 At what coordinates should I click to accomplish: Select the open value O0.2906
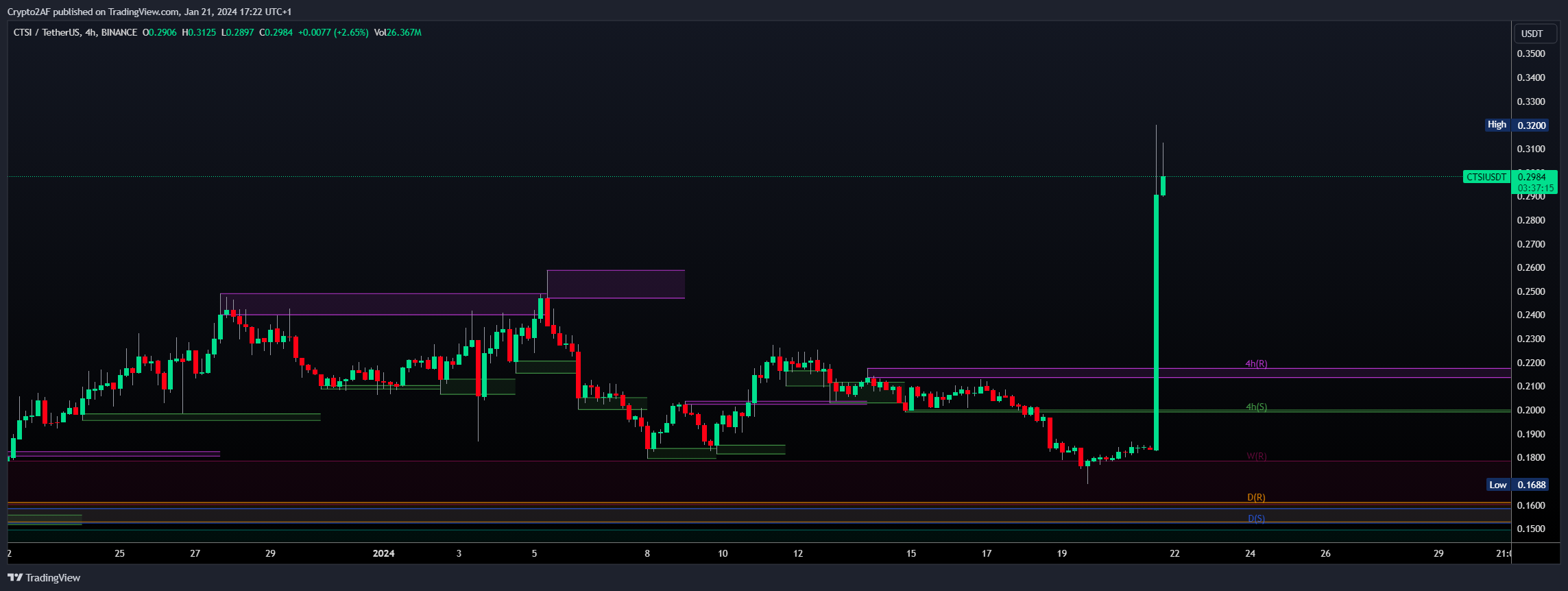159,32
